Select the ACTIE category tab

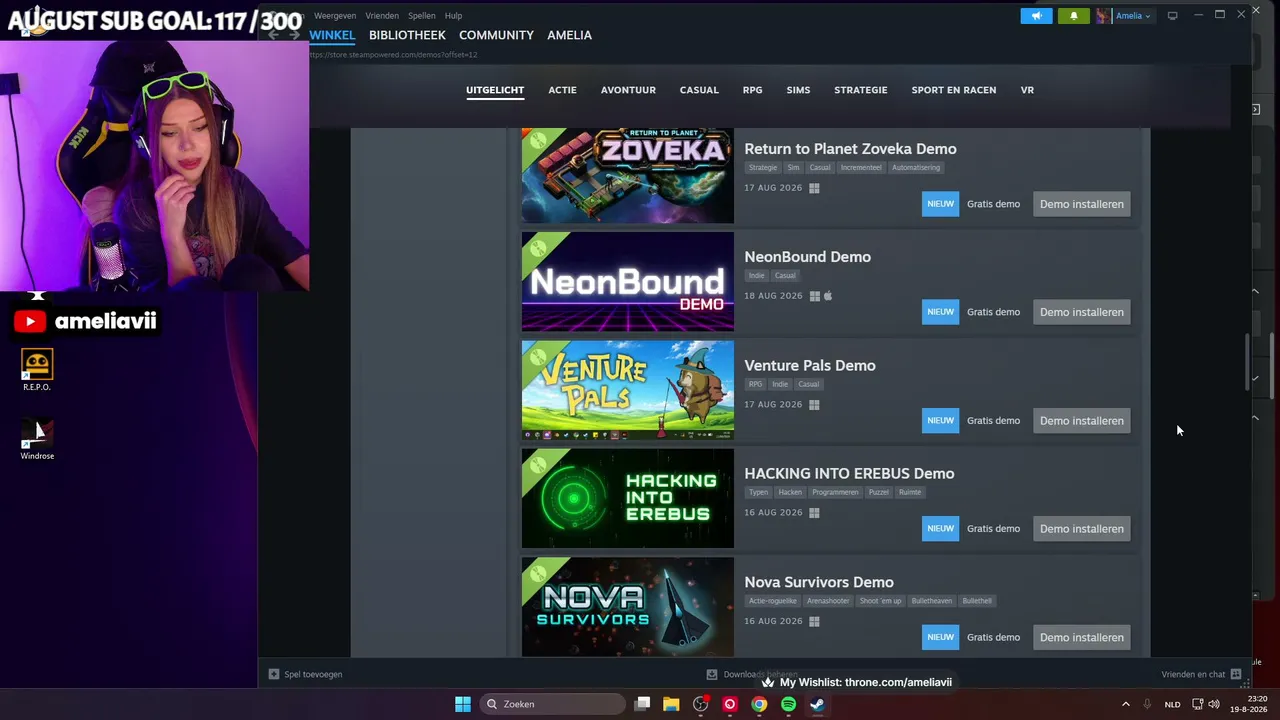click(x=562, y=90)
